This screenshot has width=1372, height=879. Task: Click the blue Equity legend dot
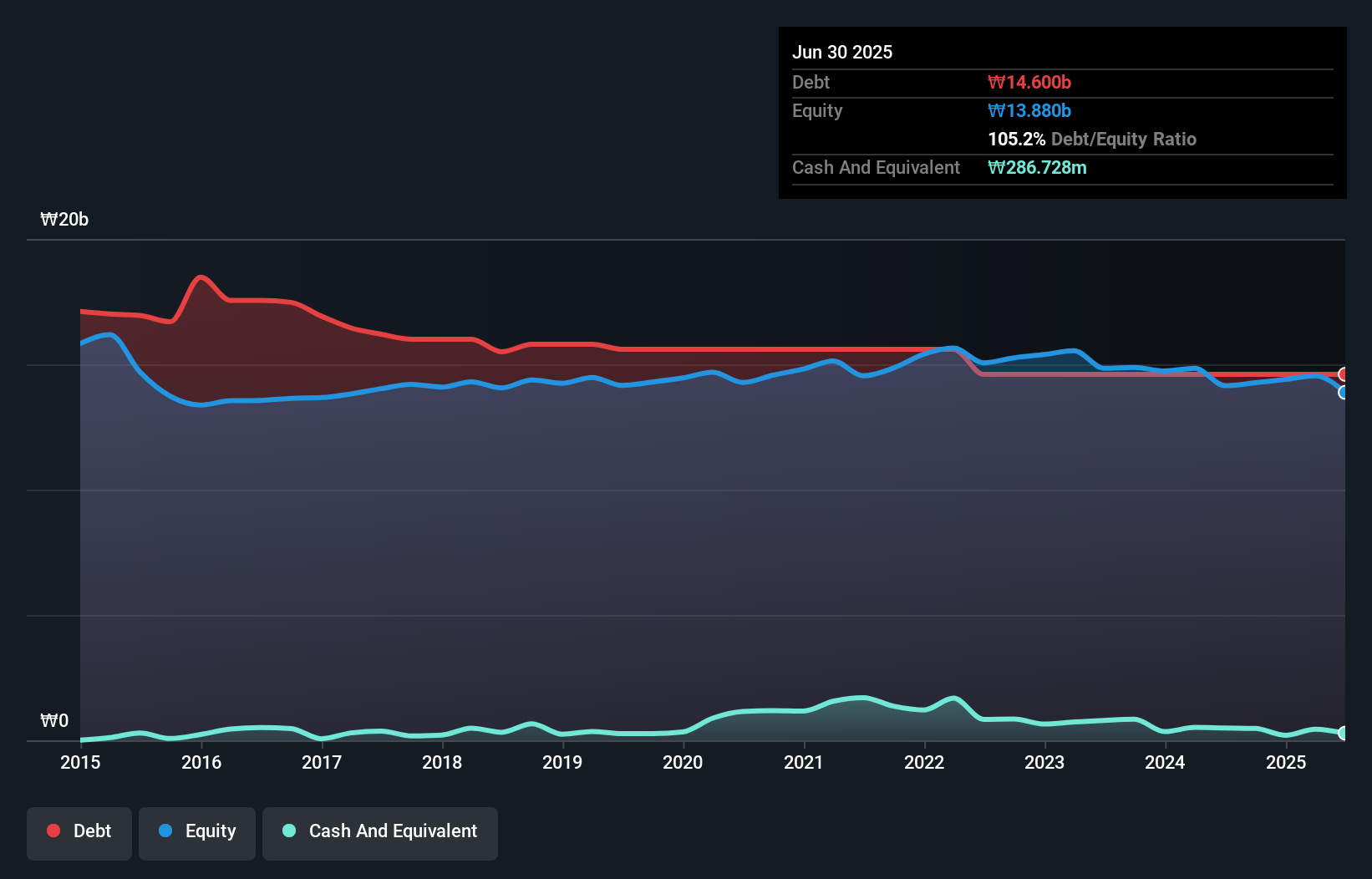coord(165,831)
